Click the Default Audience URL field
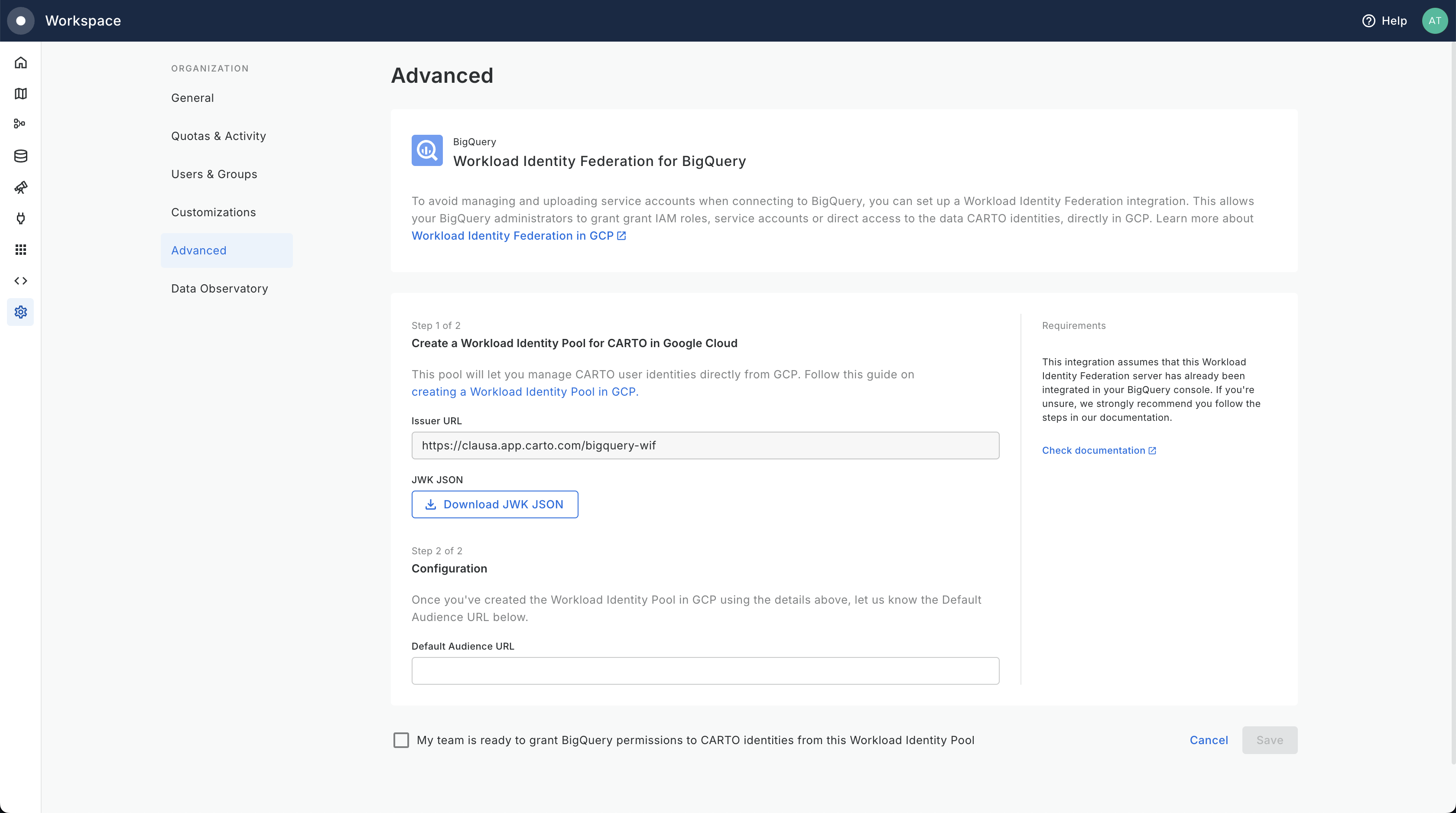Viewport: 1456px width, 813px height. (x=705, y=671)
